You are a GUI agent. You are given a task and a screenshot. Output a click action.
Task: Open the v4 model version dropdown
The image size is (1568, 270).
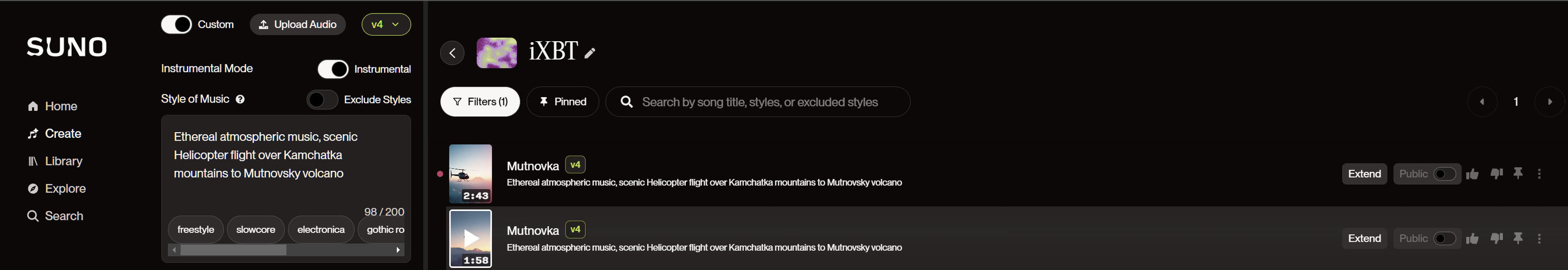pyautogui.click(x=386, y=25)
